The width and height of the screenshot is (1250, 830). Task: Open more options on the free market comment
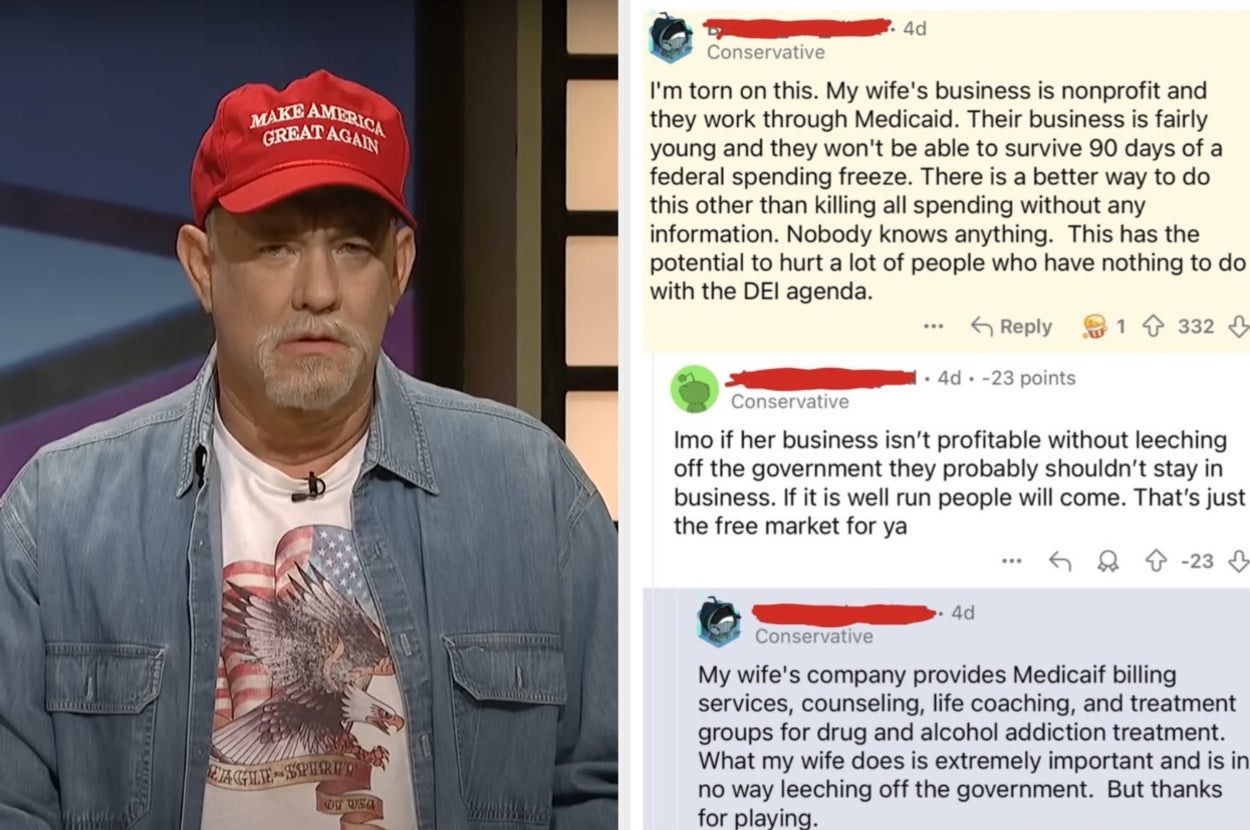click(1012, 562)
